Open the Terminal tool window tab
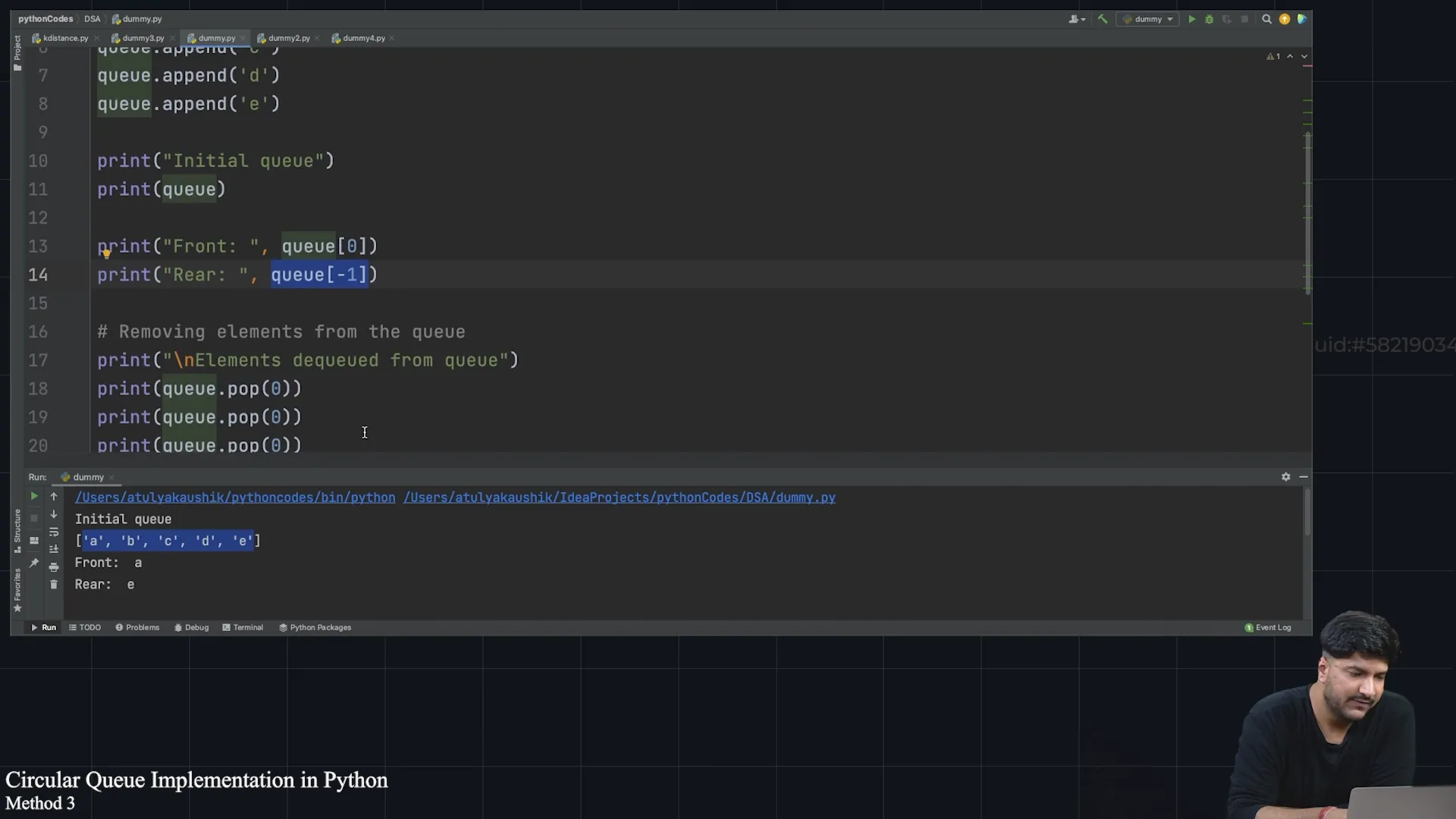Viewport: 1456px width, 819px height. [x=243, y=627]
